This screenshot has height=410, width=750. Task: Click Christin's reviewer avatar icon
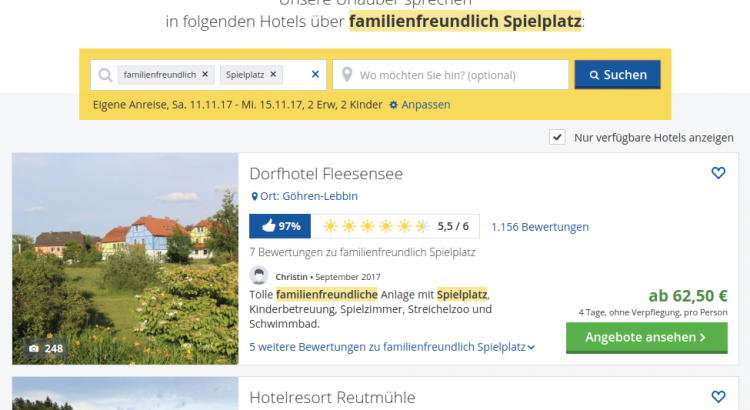[x=259, y=276]
